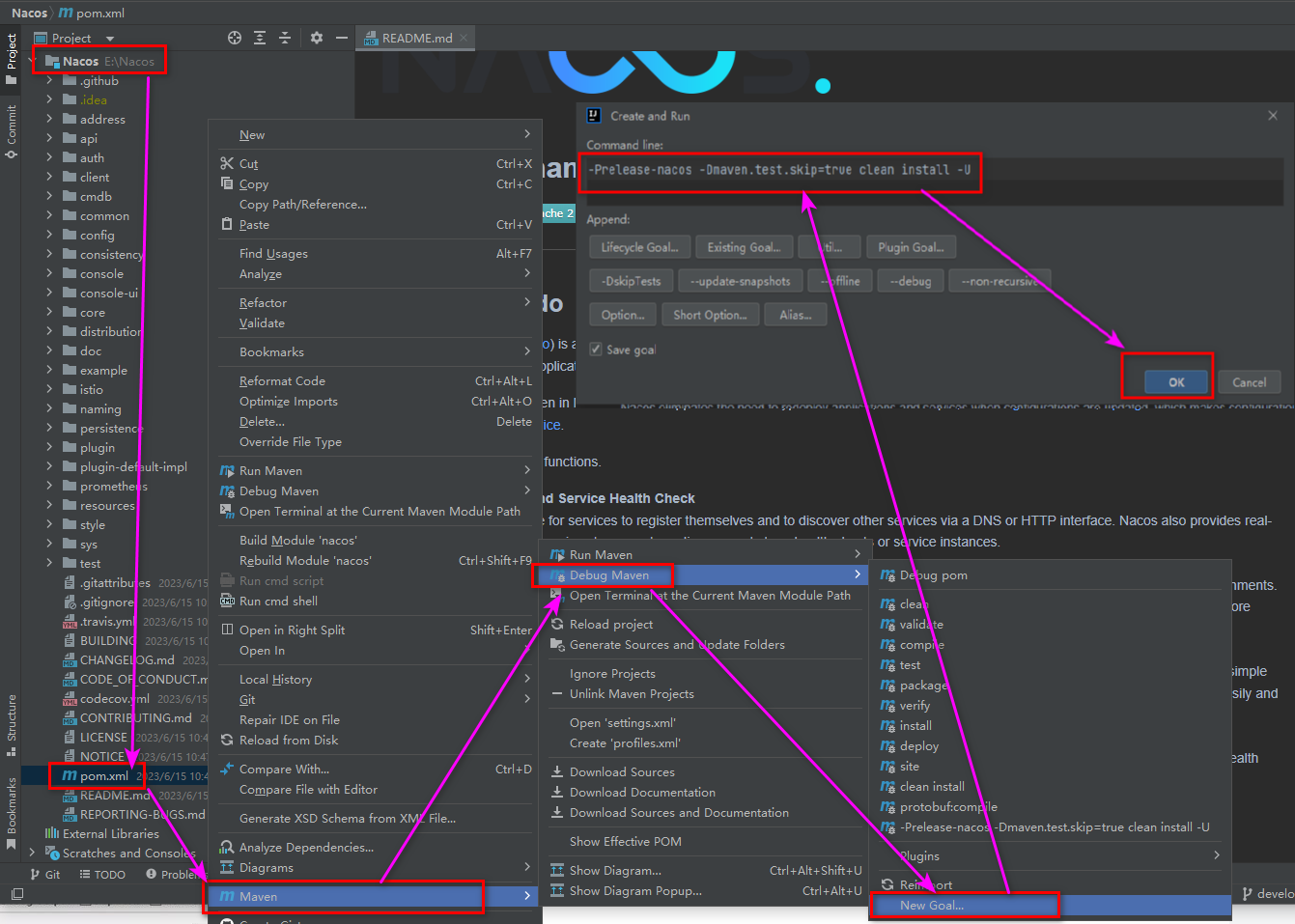Image resolution: width=1295 pixels, height=924 pixels.
Task: Click Cancel in Create and Run dialog
Action: [1249, 382]
